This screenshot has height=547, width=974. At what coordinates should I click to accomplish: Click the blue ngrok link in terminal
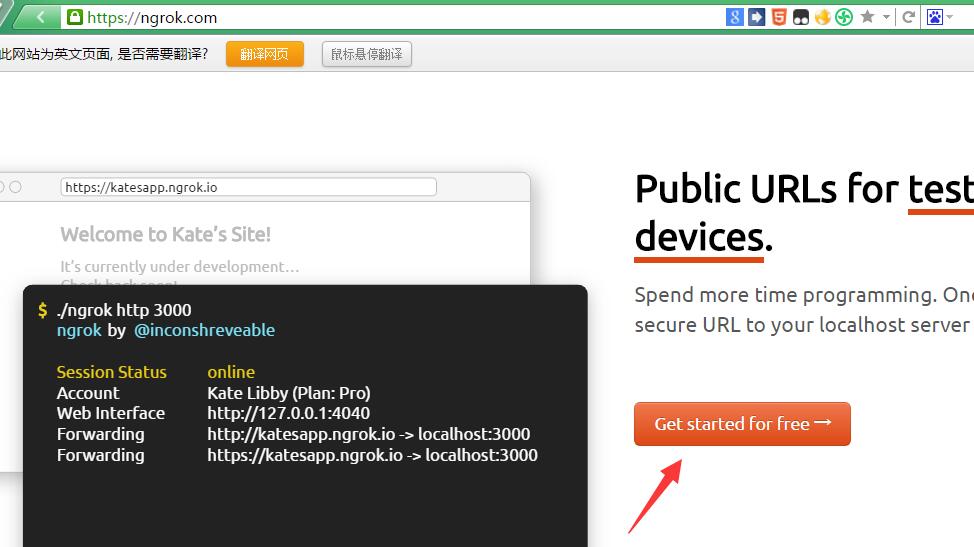coord(79,330)
